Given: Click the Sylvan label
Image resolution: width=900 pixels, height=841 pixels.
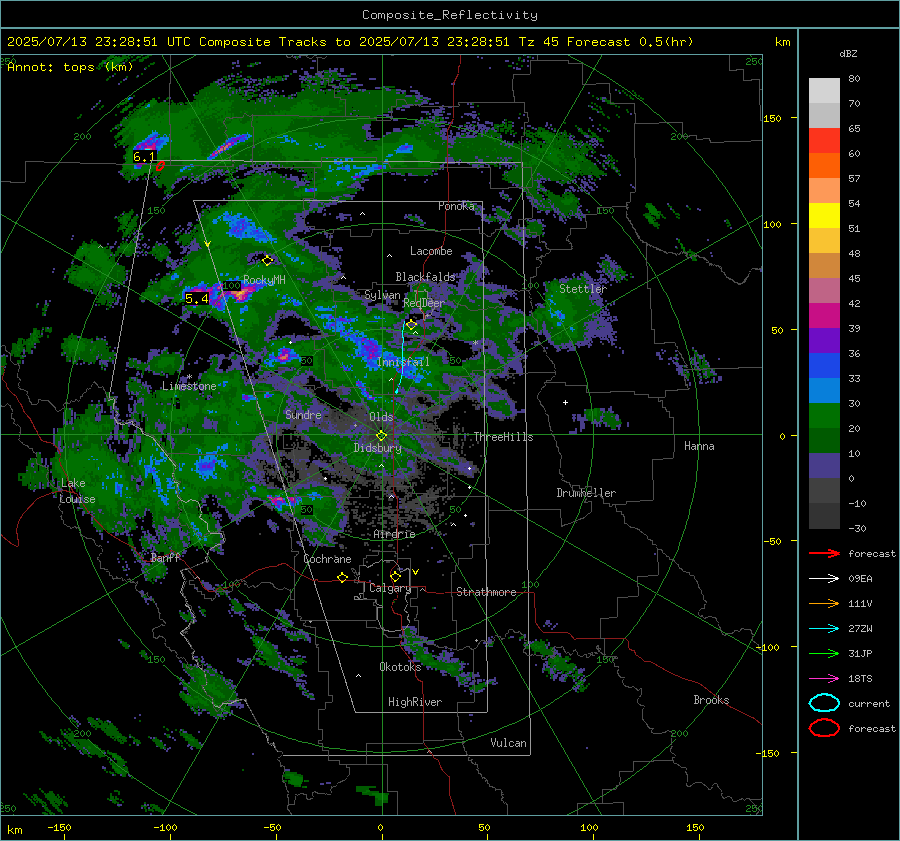Looking at the screenshot, I should pyautogui.click(x=382, y=295).
